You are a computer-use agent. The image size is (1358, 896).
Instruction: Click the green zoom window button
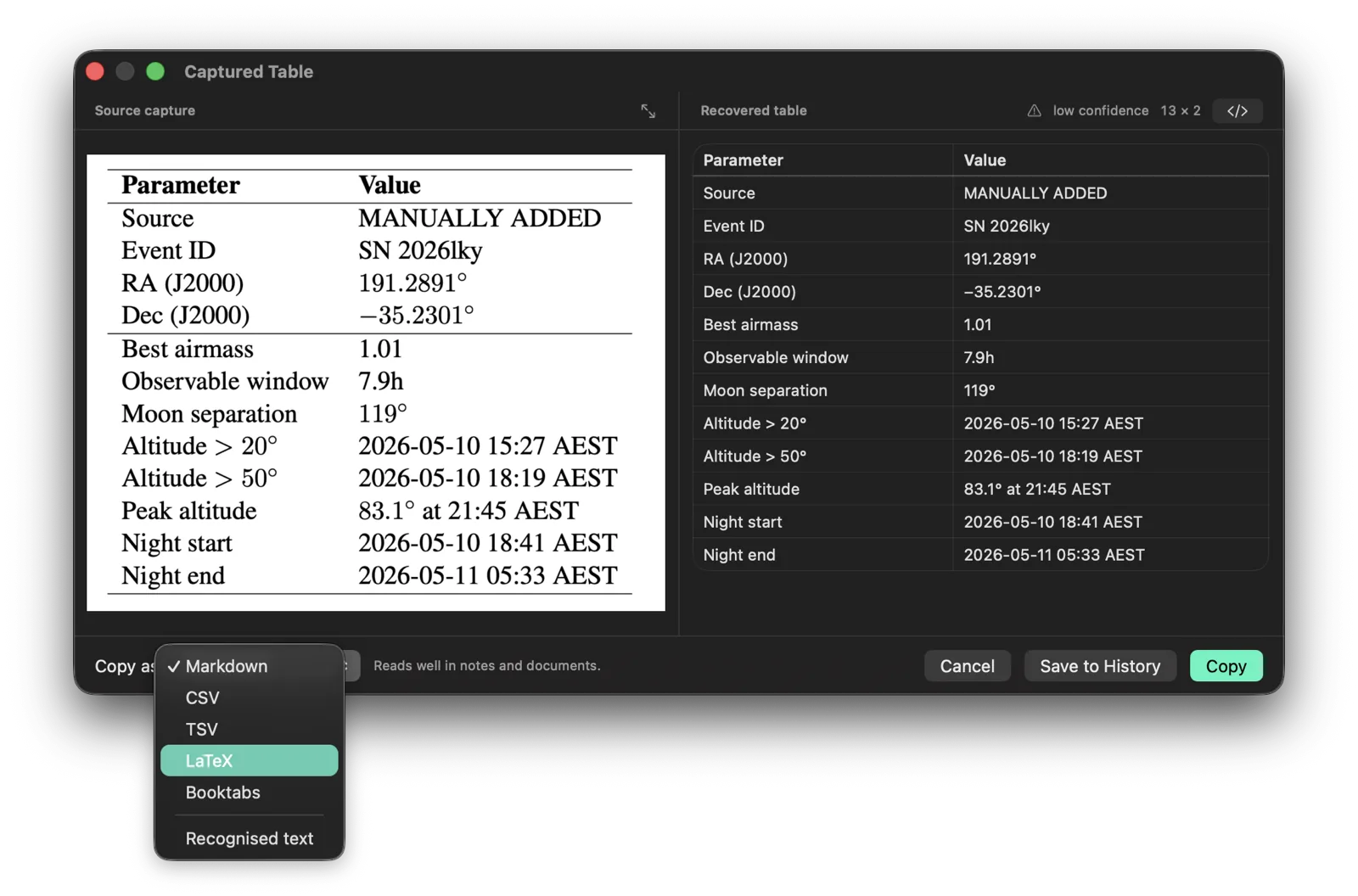tap(155, 72)
